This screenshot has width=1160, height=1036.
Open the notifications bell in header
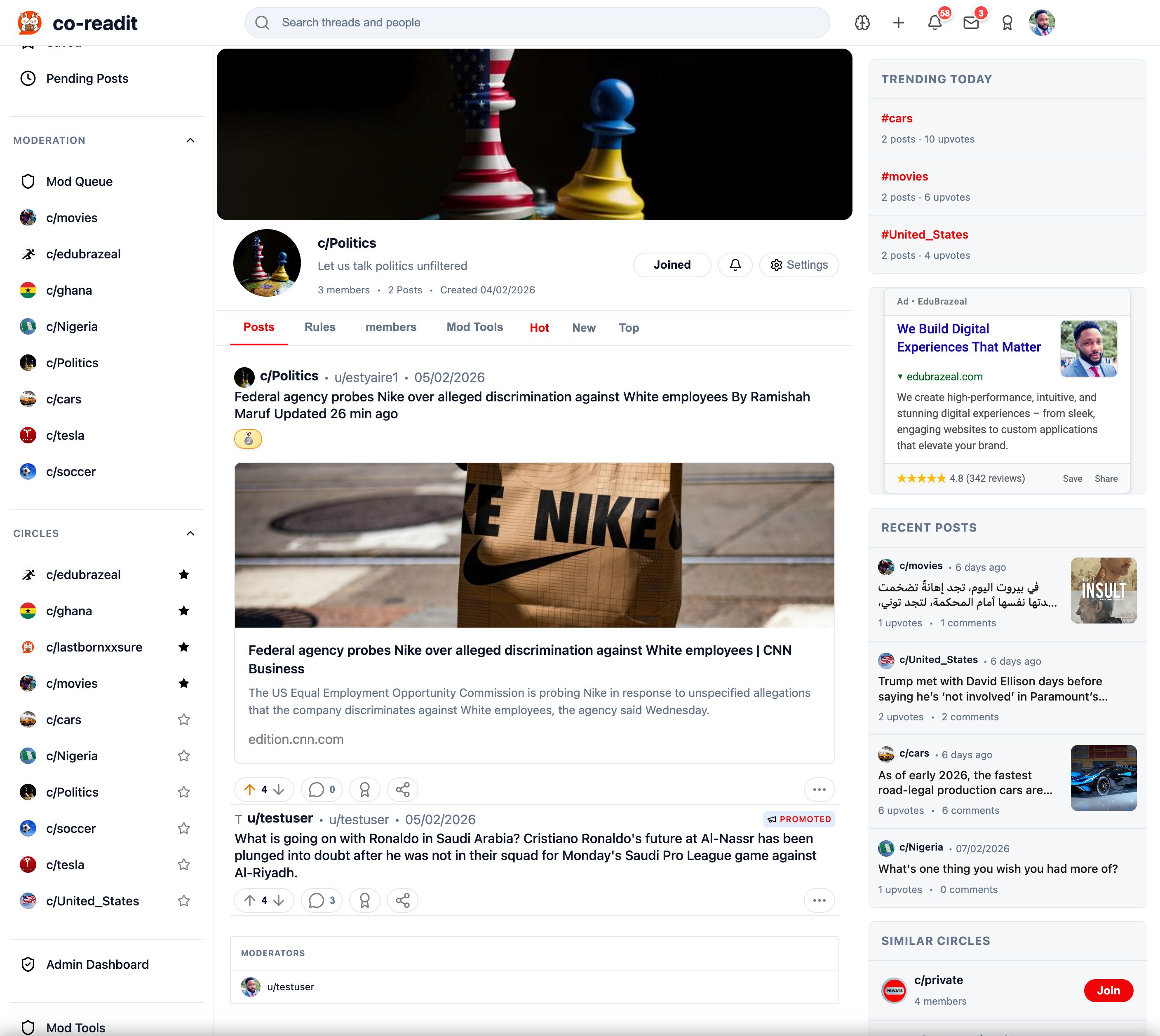934,23
